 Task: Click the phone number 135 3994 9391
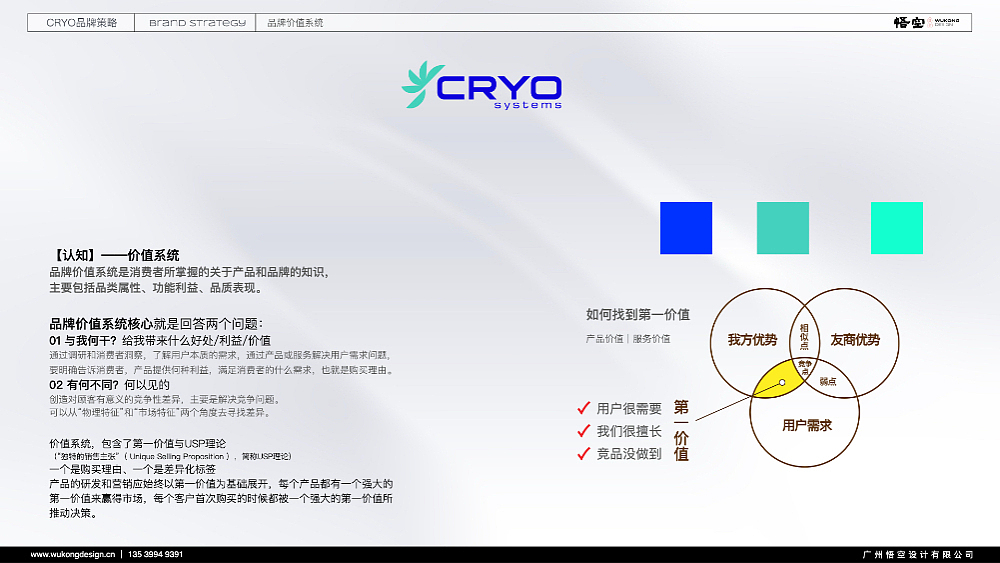(x=156, y=554)
